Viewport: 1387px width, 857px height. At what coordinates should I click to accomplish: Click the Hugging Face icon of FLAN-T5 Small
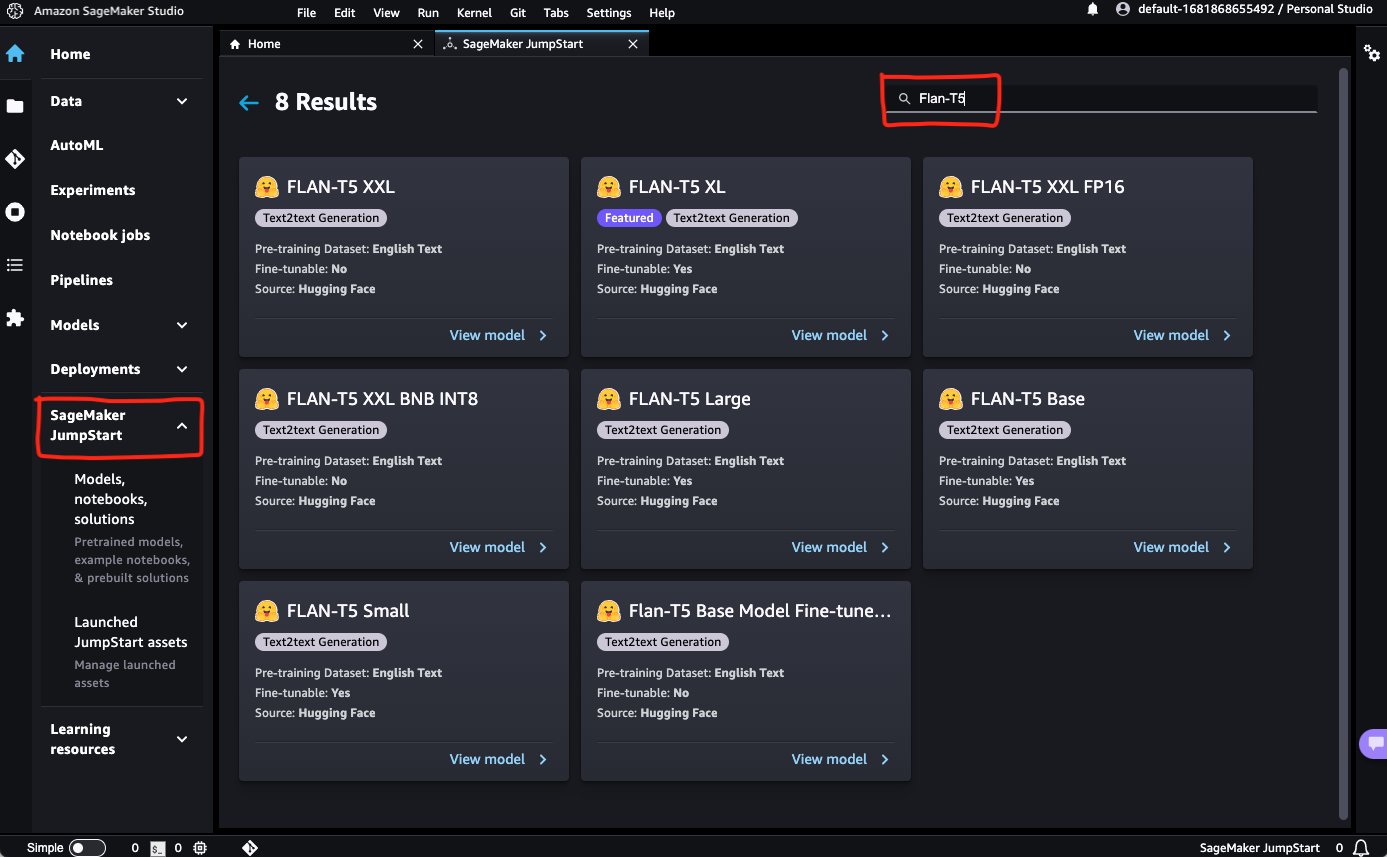point(266,611)
